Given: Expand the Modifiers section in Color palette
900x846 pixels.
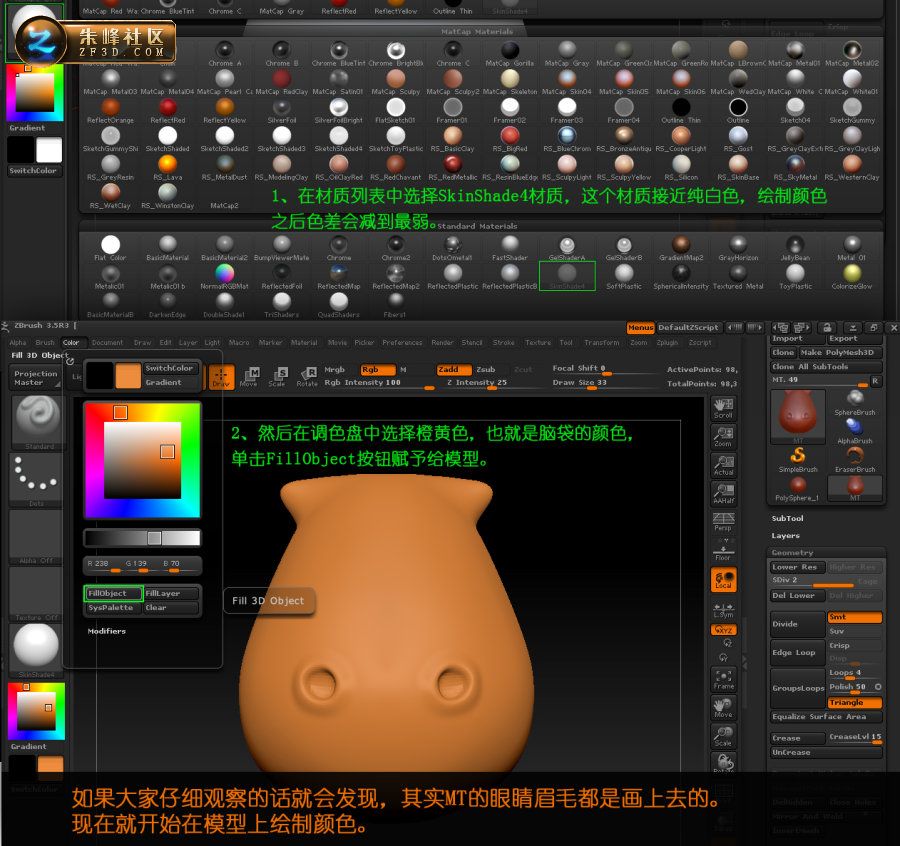Looking at the screenshot, I should [x=107, y=631].
